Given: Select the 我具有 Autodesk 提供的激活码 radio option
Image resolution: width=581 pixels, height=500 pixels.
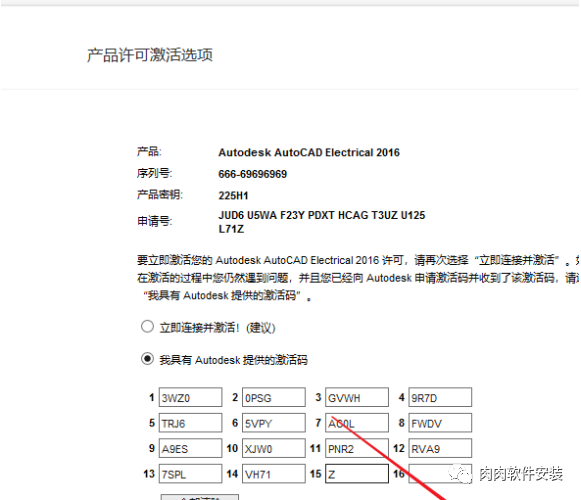Looking at the screenshot, I should (x=147, y=359).
